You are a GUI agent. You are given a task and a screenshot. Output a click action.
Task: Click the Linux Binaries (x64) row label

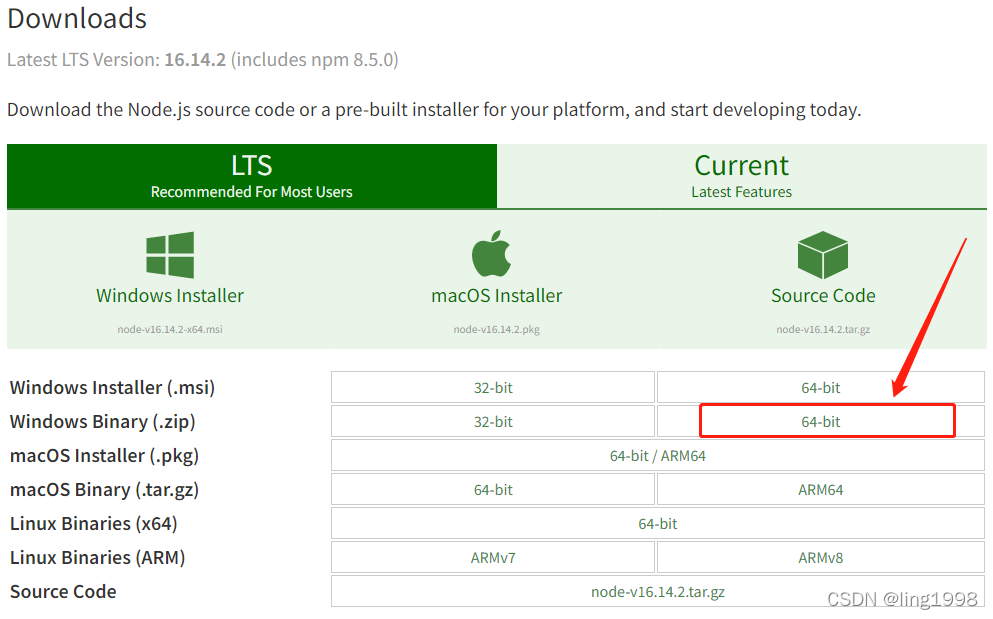94,524
